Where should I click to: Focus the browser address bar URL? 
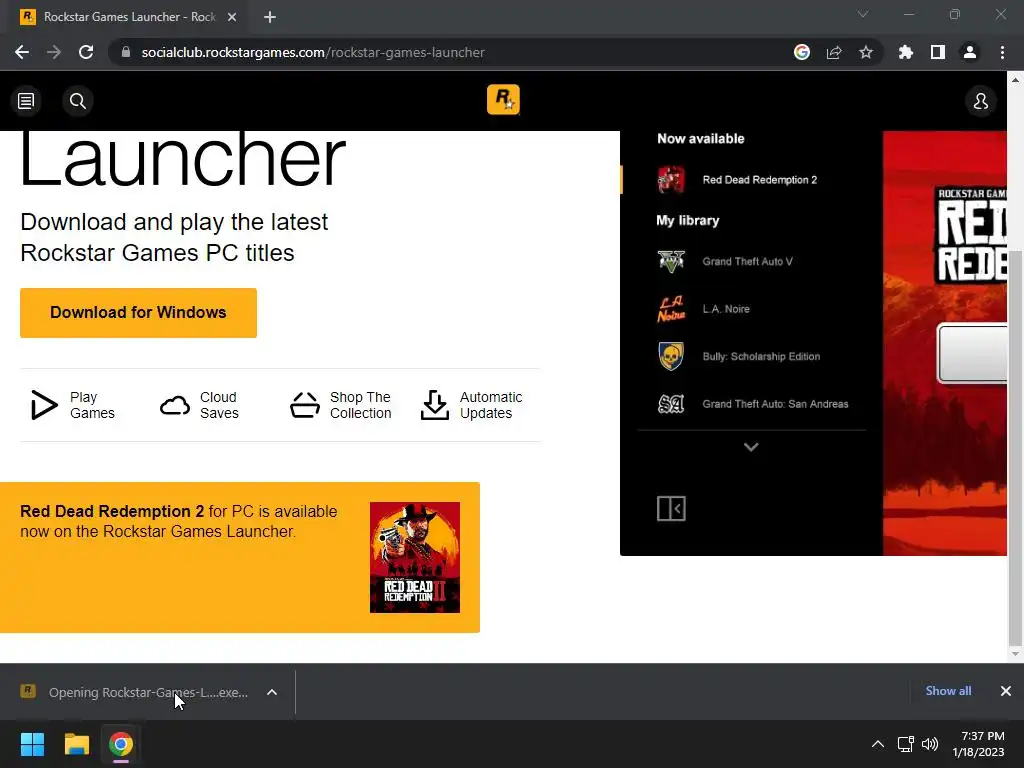click(x=313, y=52)
